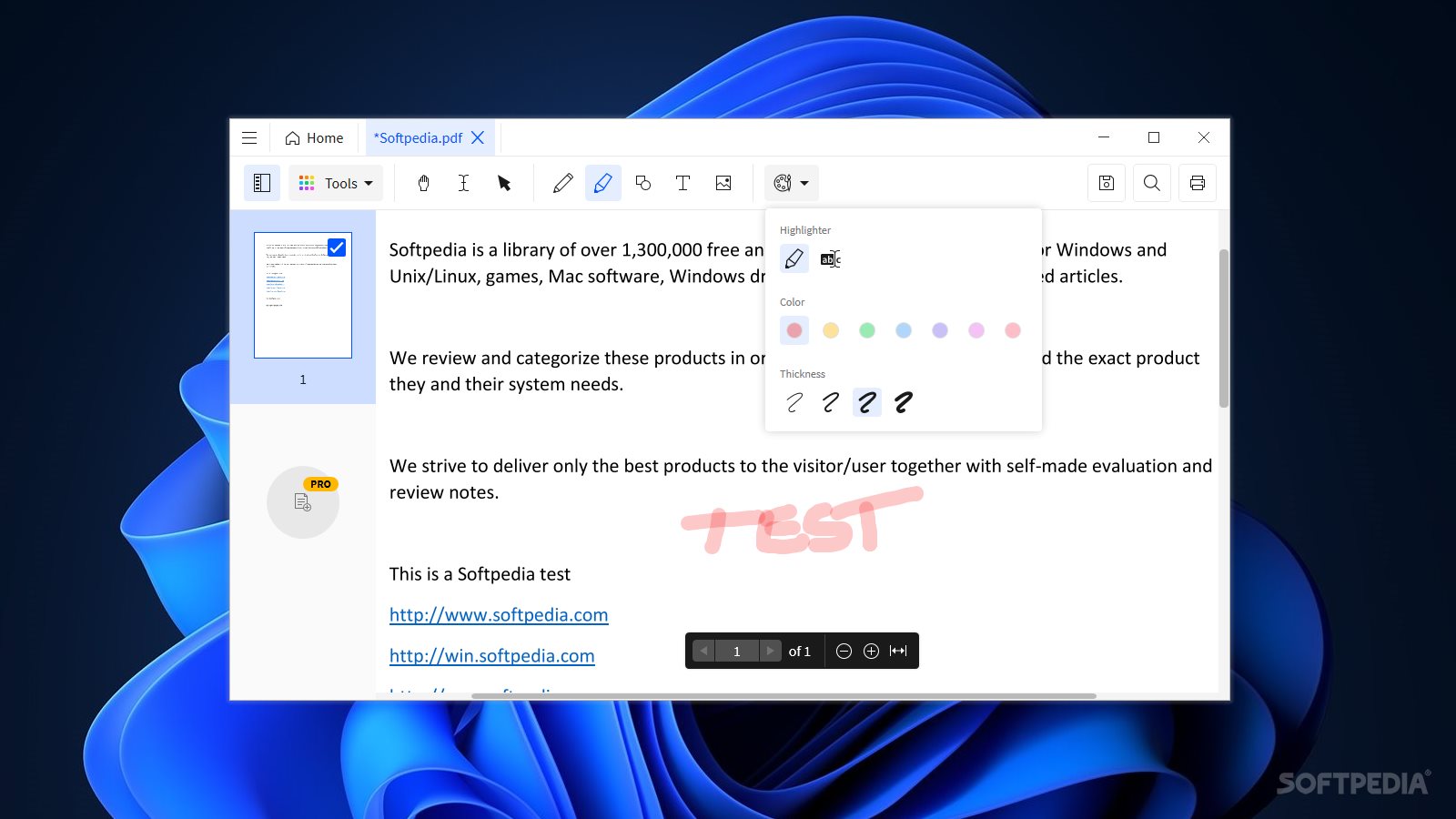Open the color palette style dropdown

(791, 183)
